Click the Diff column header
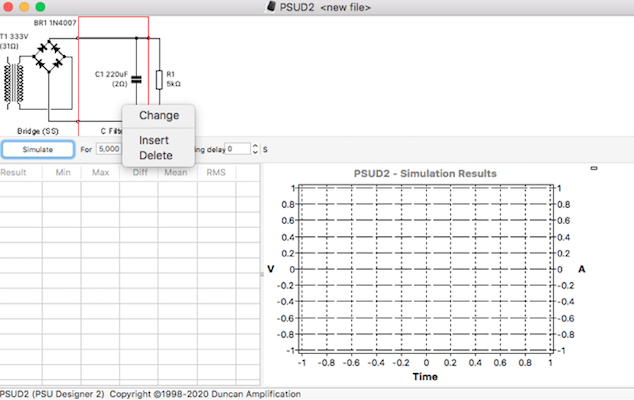Screen dimensions: 634x400 tap(140, 173)
